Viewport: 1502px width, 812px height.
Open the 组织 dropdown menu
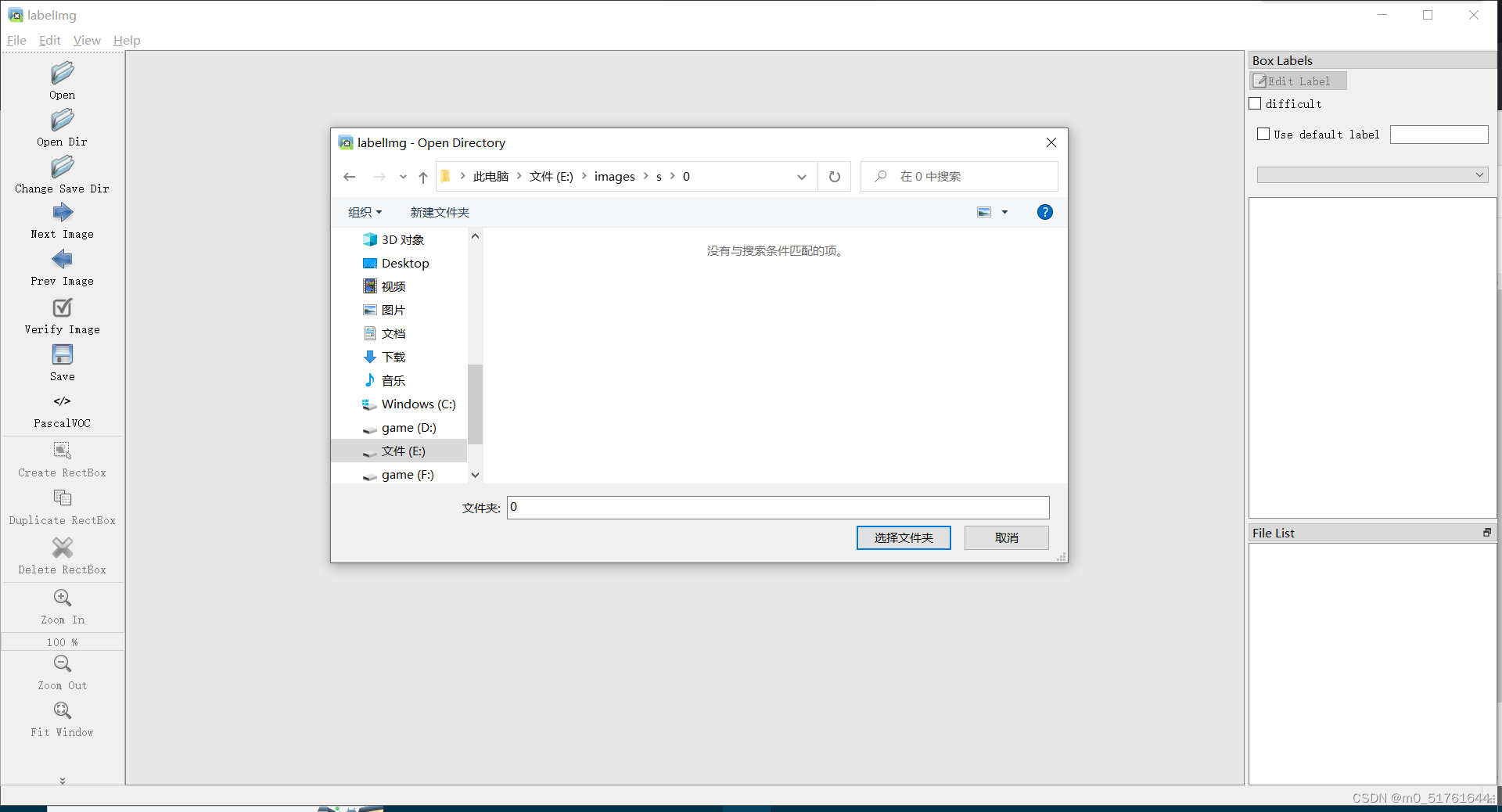point(365,212)
